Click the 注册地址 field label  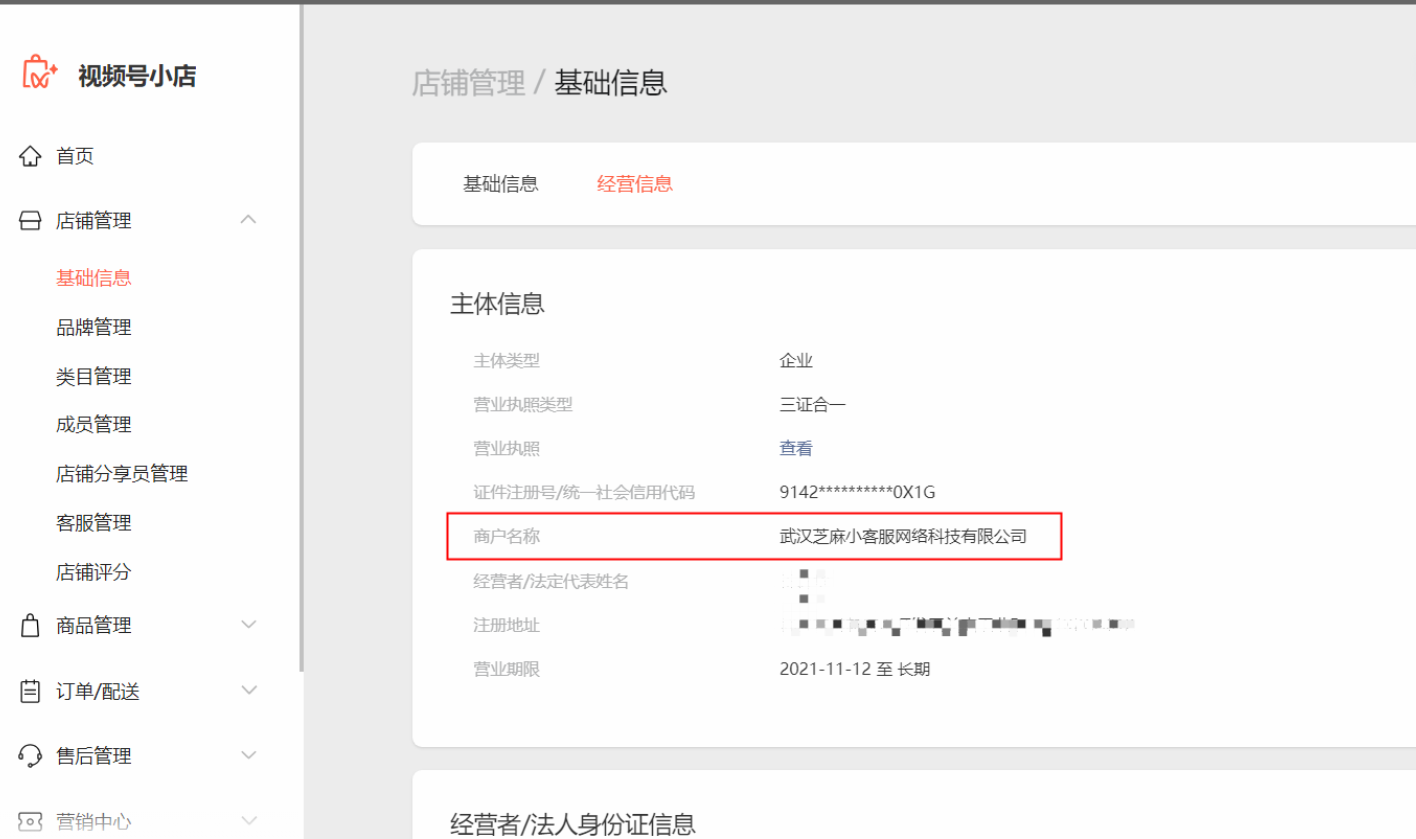tap(506, 625)
